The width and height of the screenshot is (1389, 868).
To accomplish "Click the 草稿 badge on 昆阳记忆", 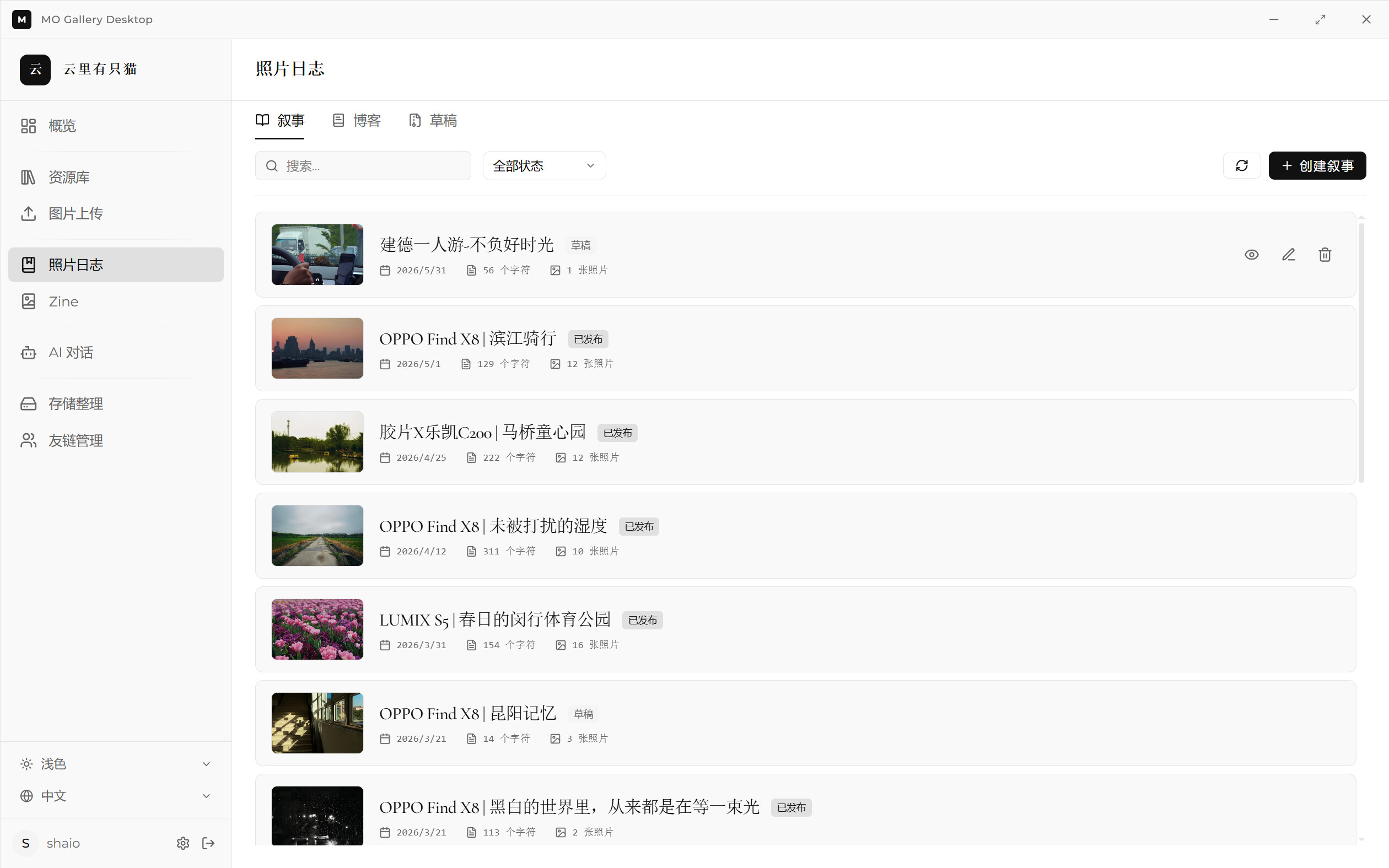I will coord(583,714).
